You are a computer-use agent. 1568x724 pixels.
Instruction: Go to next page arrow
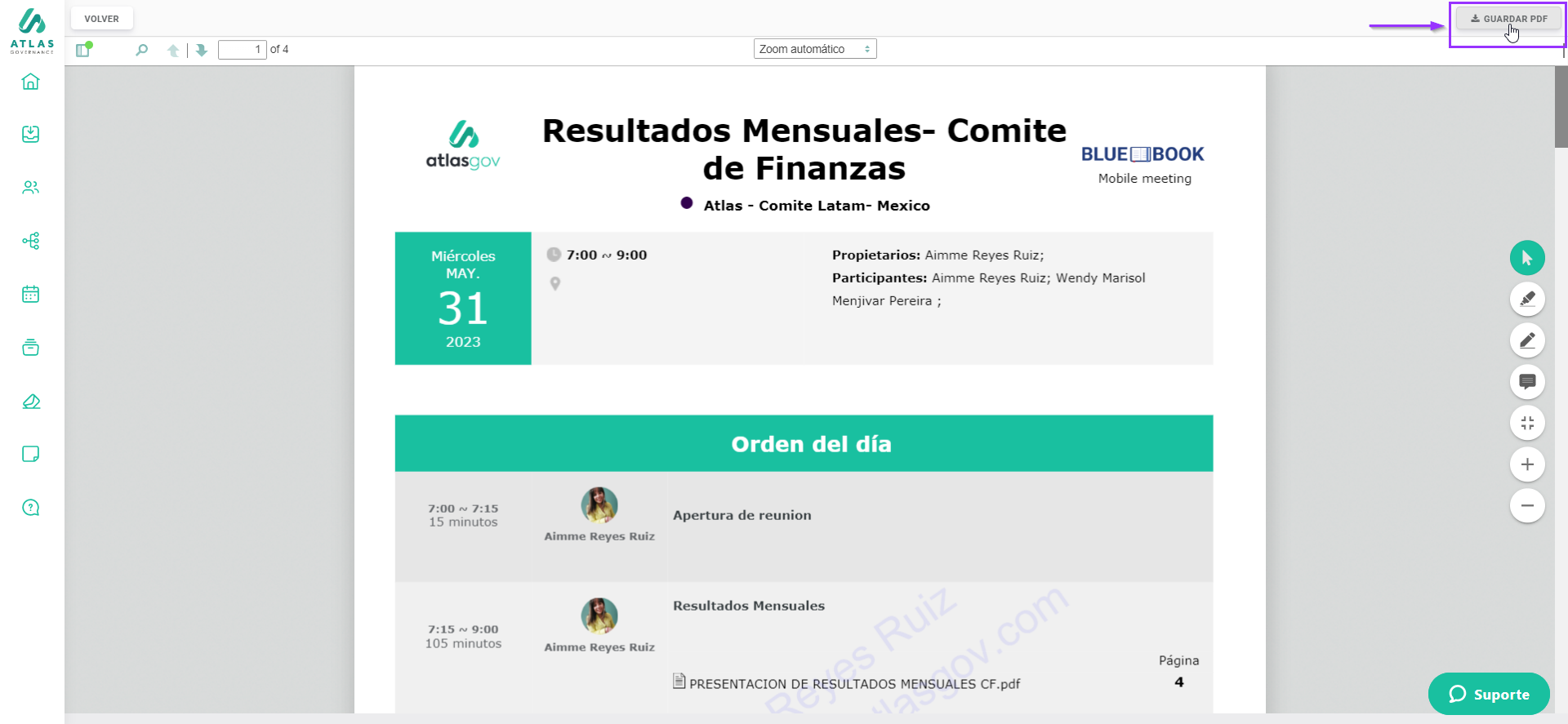(x=202, y=51)
